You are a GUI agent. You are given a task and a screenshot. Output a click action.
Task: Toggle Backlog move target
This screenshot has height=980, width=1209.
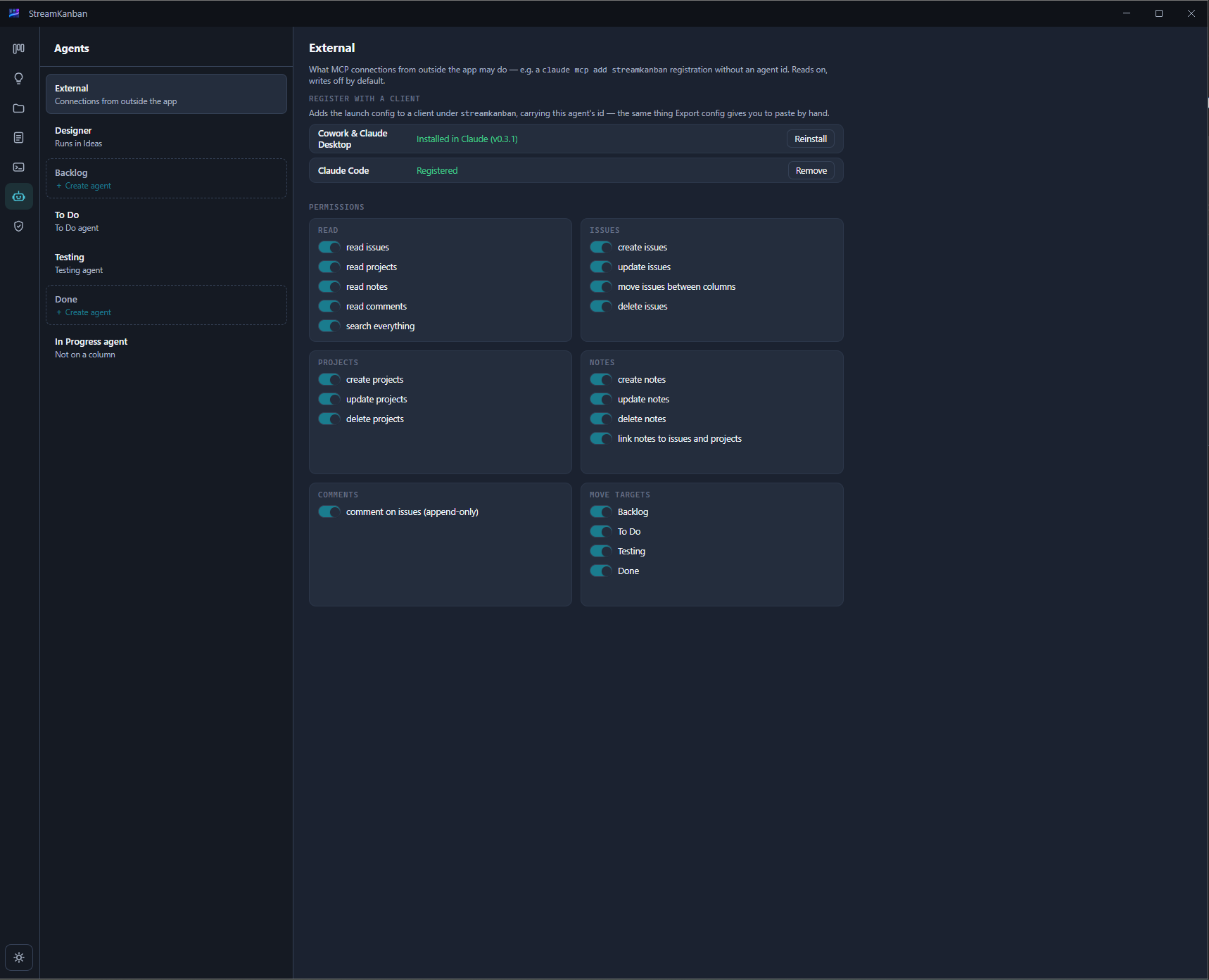(601, 511)
